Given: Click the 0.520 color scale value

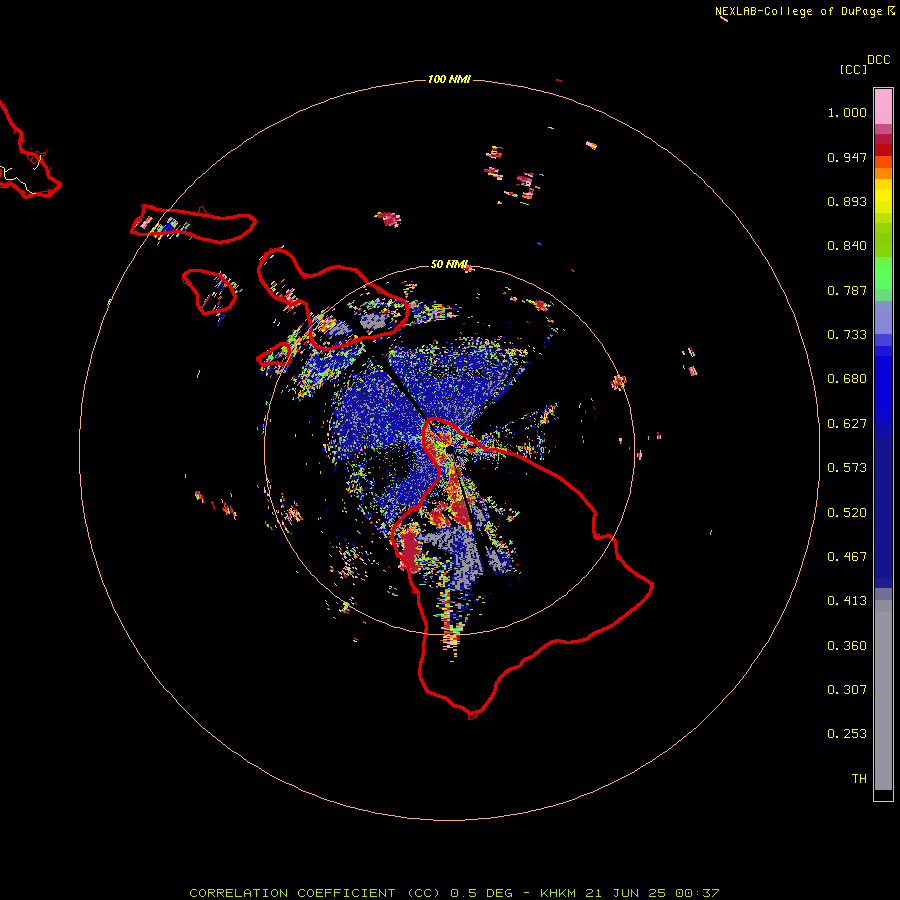Looking at the screenshot, I should [847, 513].
